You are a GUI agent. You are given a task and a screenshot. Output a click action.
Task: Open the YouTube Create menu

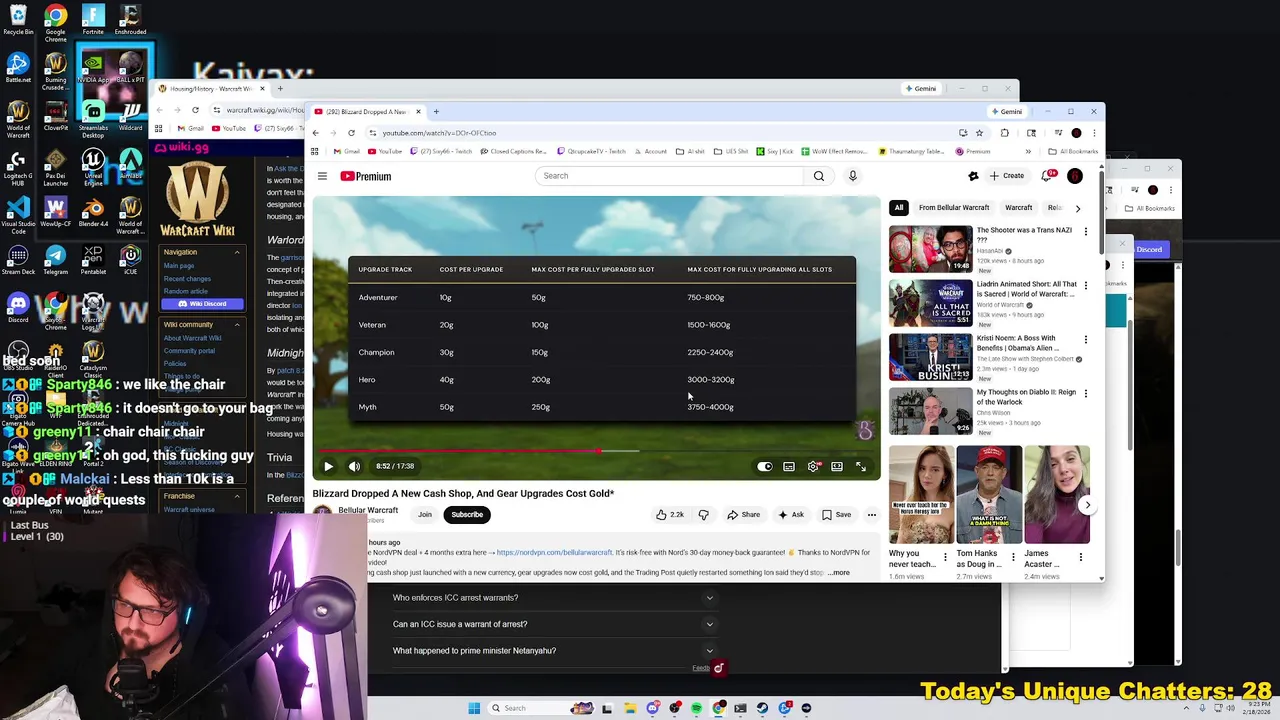[x=1007, y=176]
